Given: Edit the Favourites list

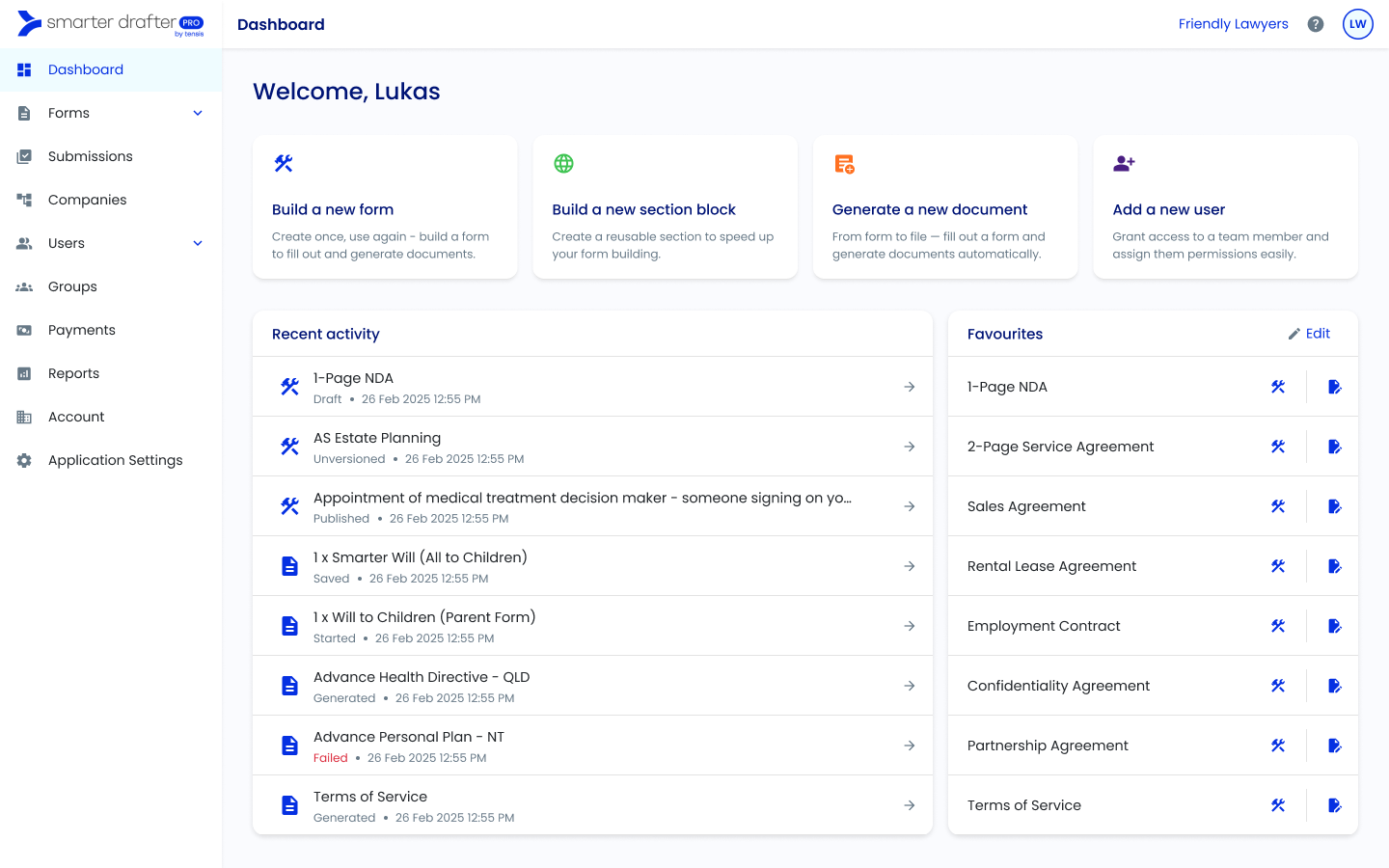Looking at the screenshot, I should (x=1309, y=334).
